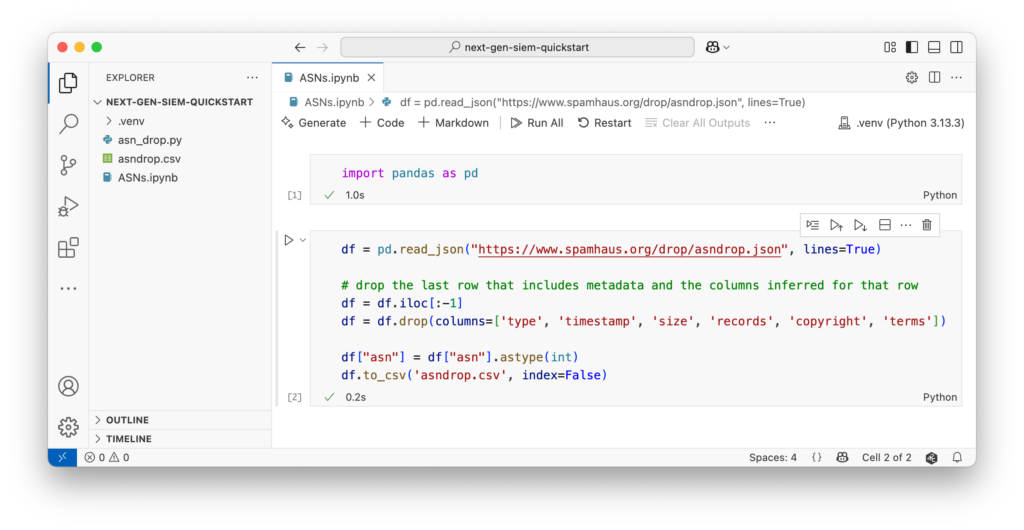Click the Accounts icon in activity bar
This screenshot has width=1024, height=530.
point(68,386)
